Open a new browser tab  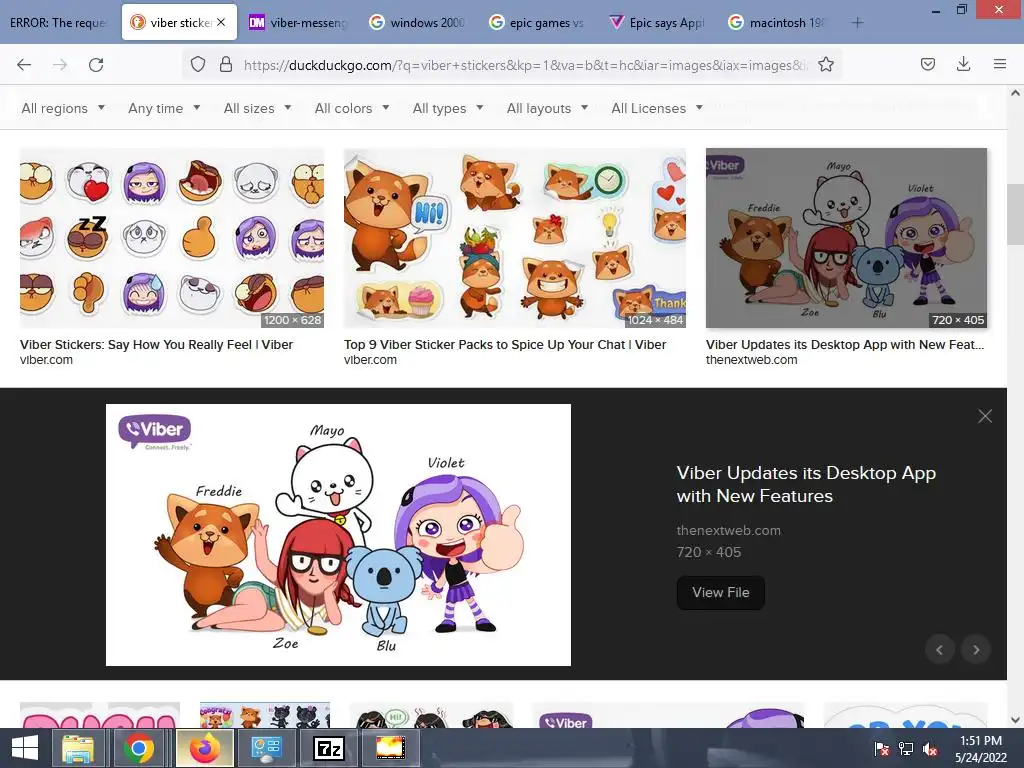click(x=857, y=23)
